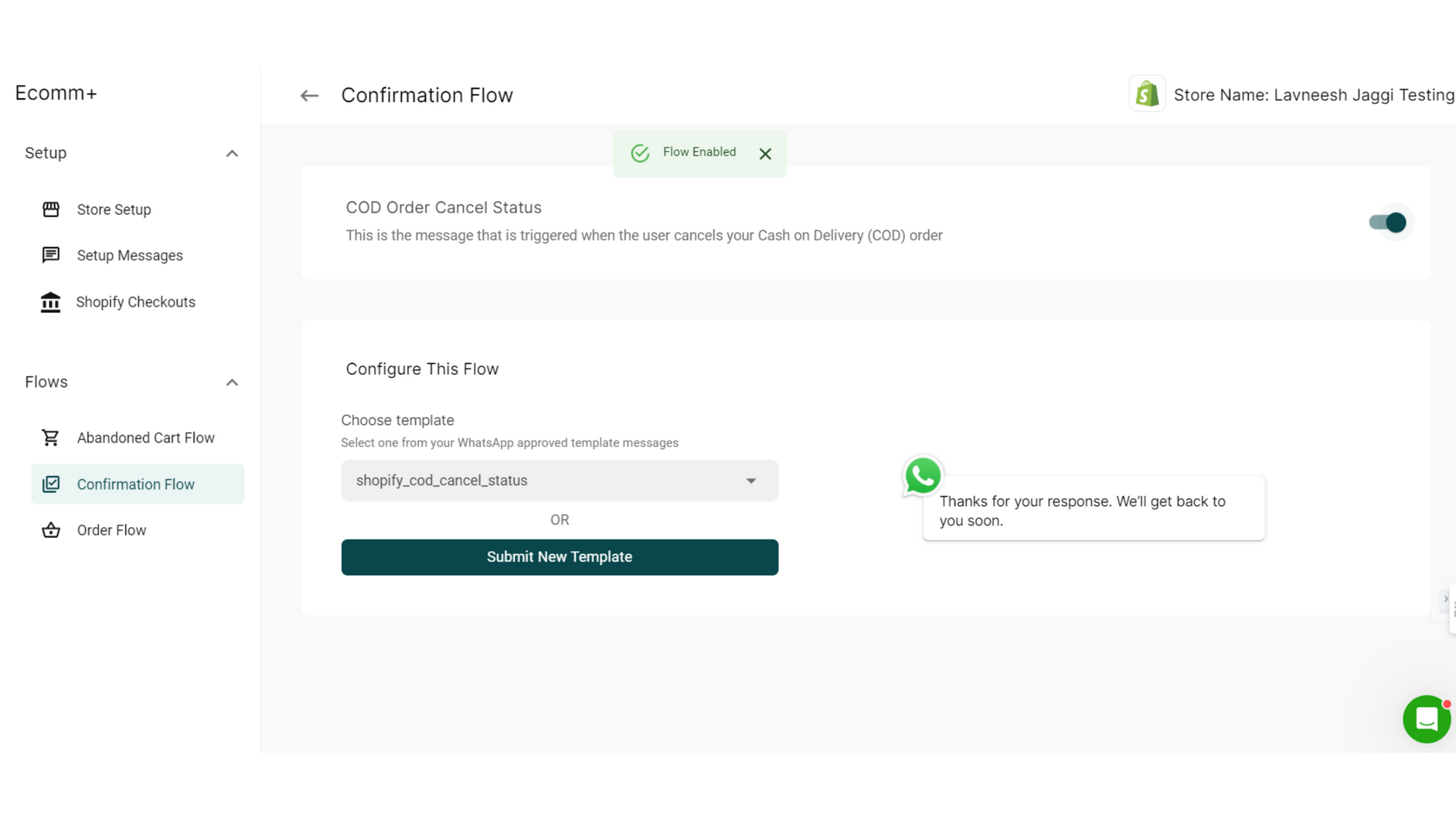Click the WhatsApp logo on message preview
This screenshot has height=819, width=1456.
(922, 476)
